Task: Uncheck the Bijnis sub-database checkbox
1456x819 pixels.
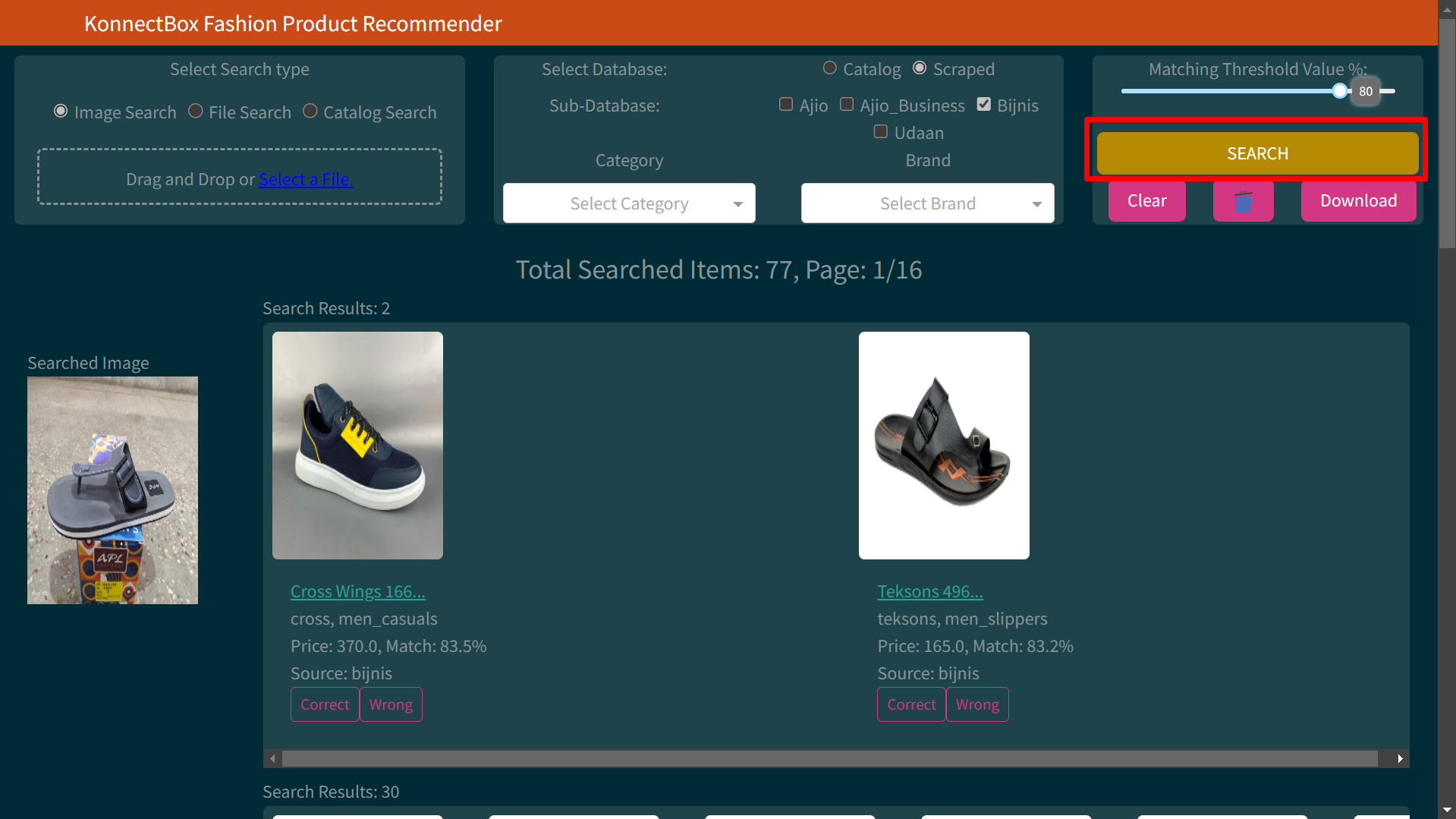Action: click(984, 105)
